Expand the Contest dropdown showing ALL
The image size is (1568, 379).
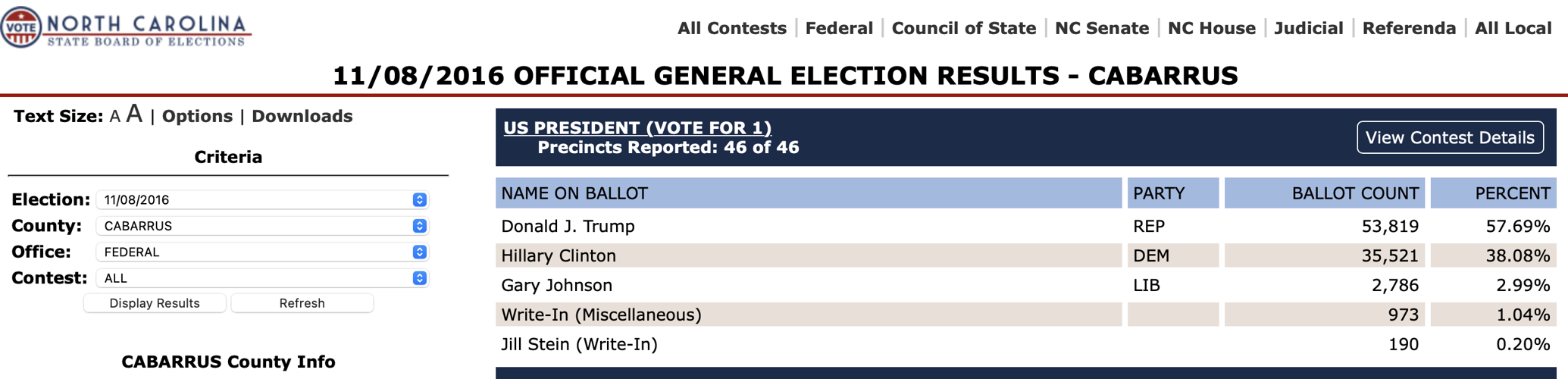pyautogui.click(x=262, y=278)
